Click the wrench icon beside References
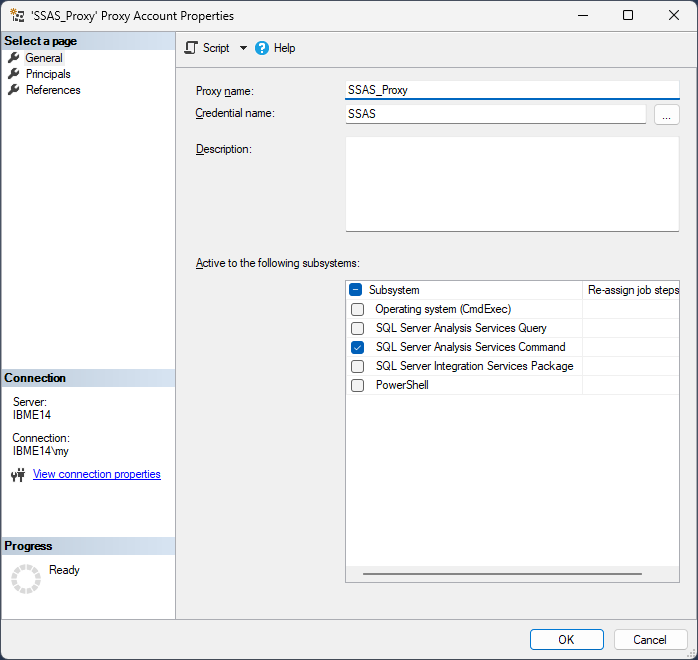 click(x=14, y=89)
